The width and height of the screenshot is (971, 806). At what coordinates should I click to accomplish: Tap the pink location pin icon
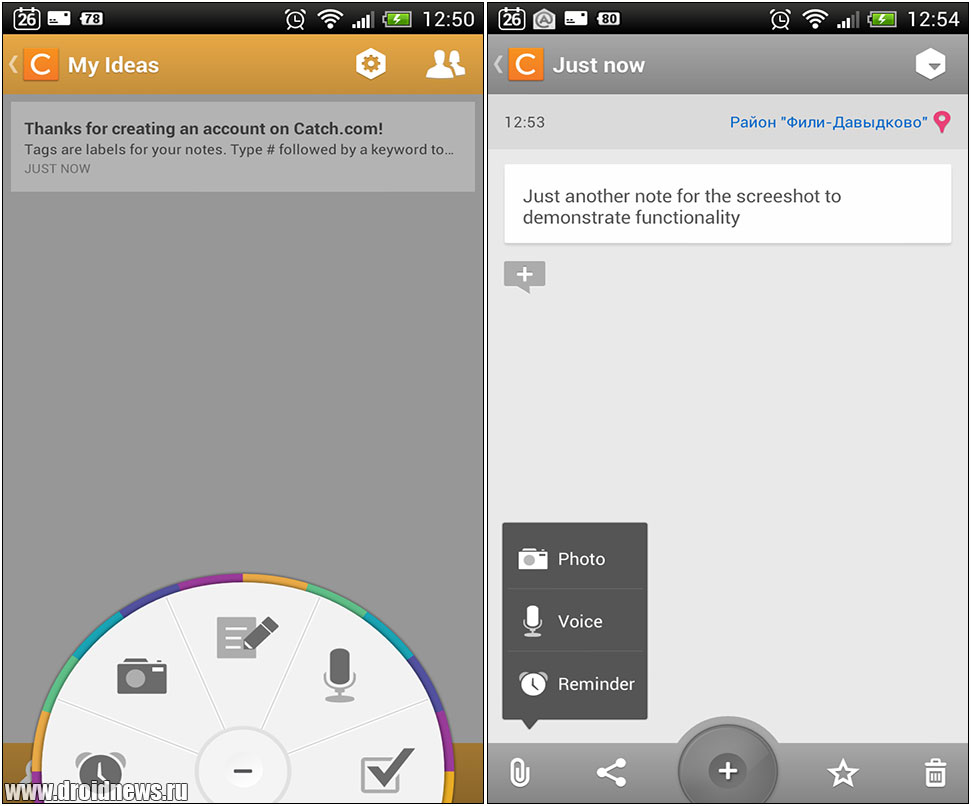[x=942, y=122]
